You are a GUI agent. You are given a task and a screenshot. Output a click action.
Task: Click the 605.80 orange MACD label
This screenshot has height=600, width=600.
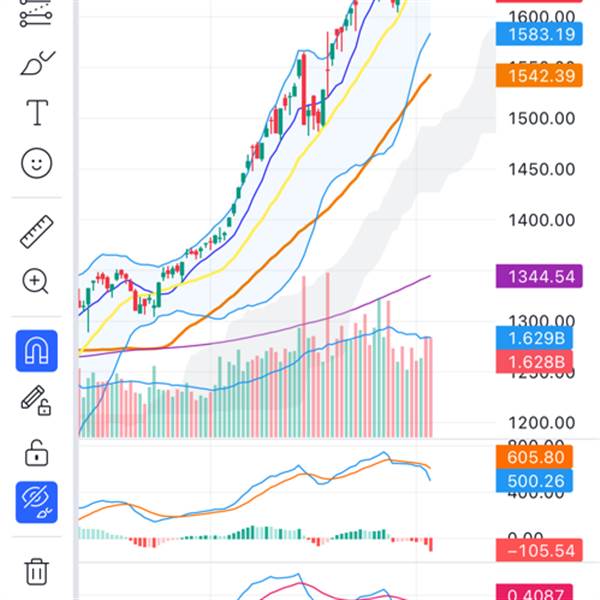[x=534, y=457]
